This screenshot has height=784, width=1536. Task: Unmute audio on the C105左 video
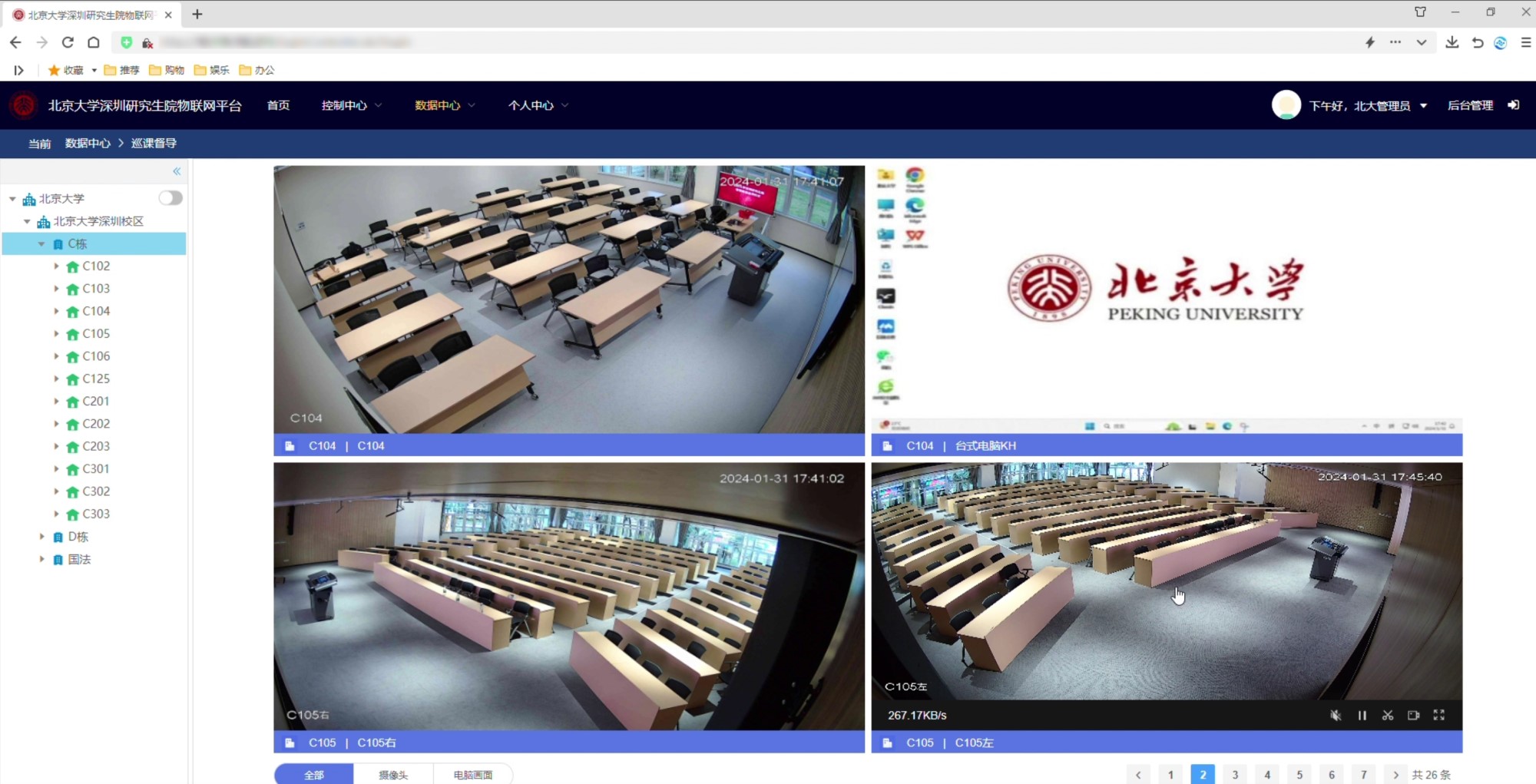(1336, 715)
